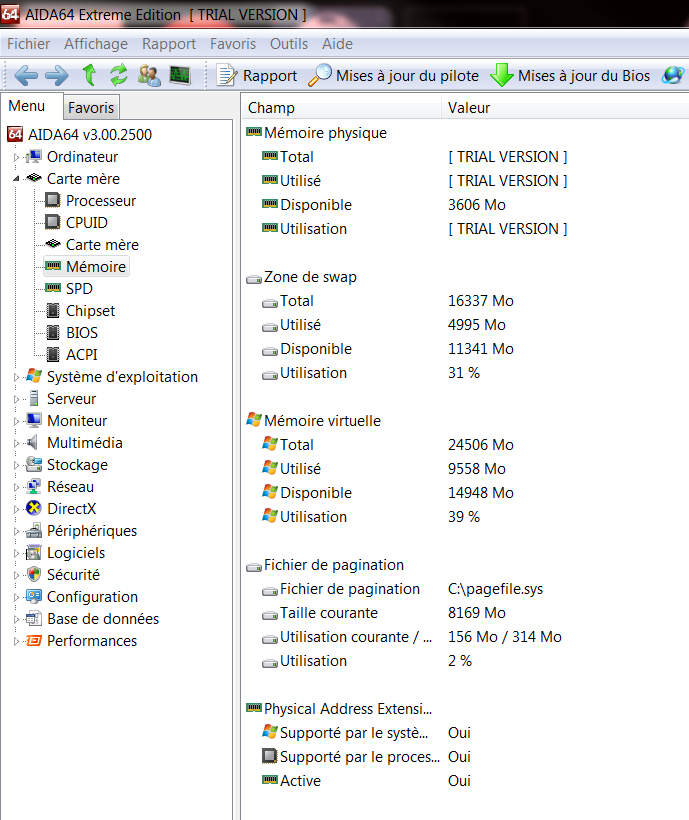689x820 pixels.
Task: Click the virtual memory 24506 Mo value
Action: (481, 445)
